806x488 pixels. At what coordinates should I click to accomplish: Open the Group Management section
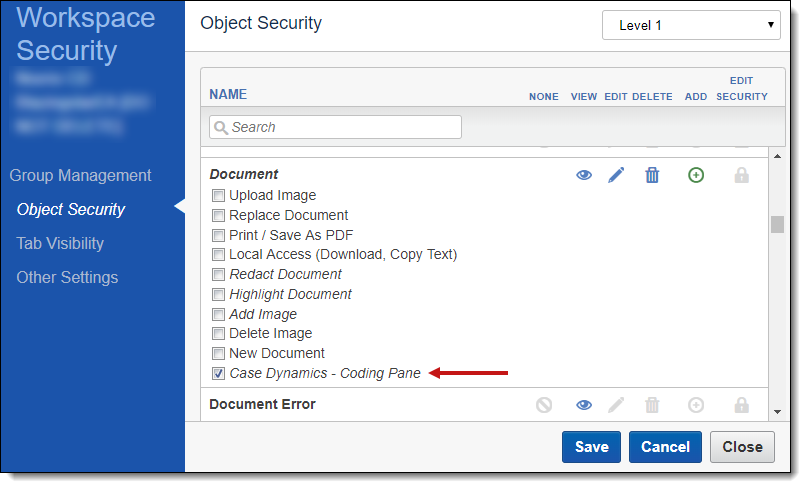(80, 175)
